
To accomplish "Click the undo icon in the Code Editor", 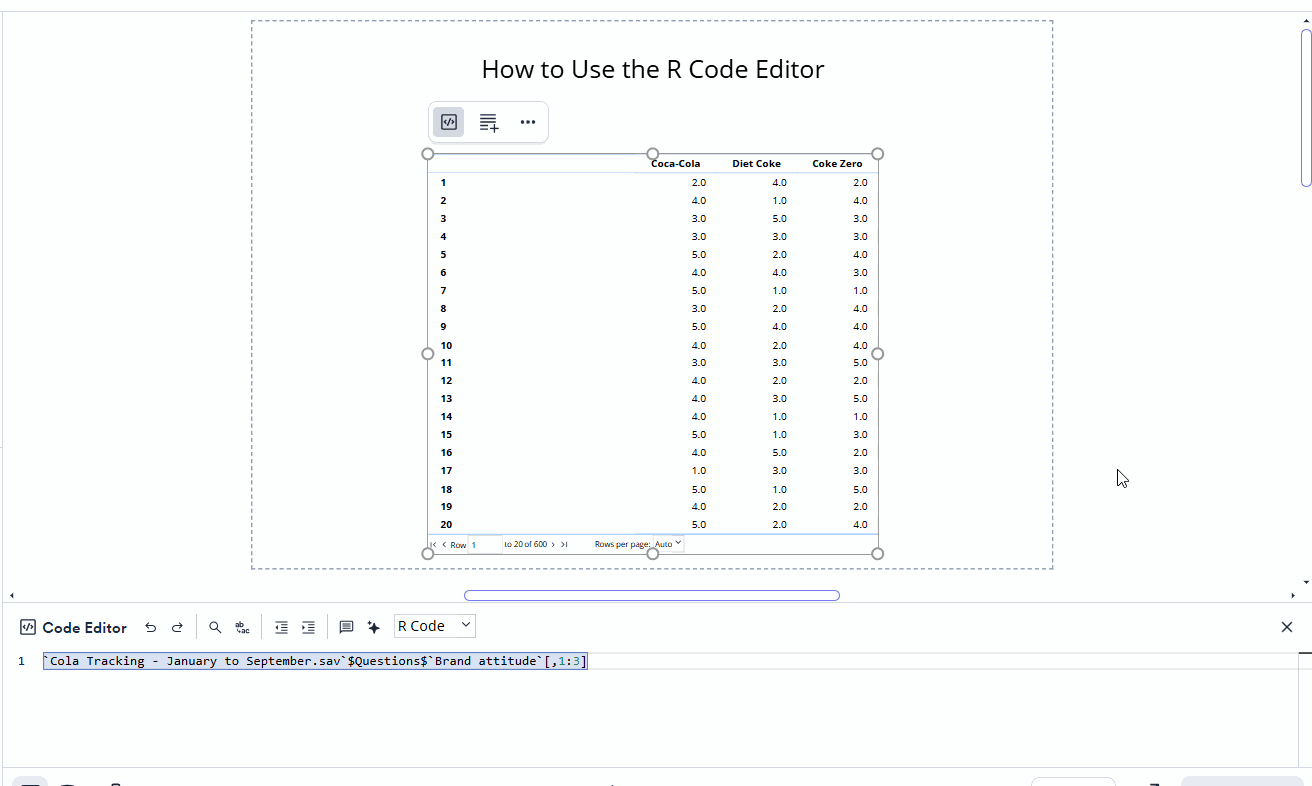I will point(151,626).
